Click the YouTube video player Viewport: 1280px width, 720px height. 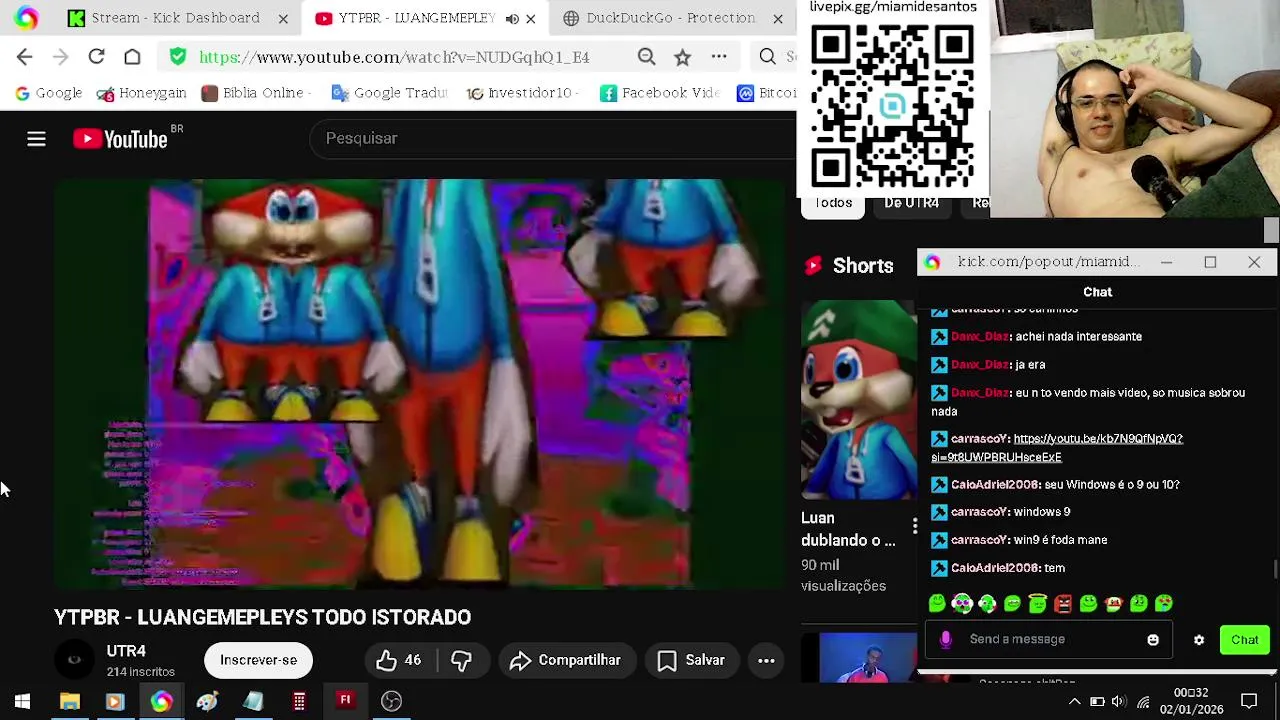421,385
